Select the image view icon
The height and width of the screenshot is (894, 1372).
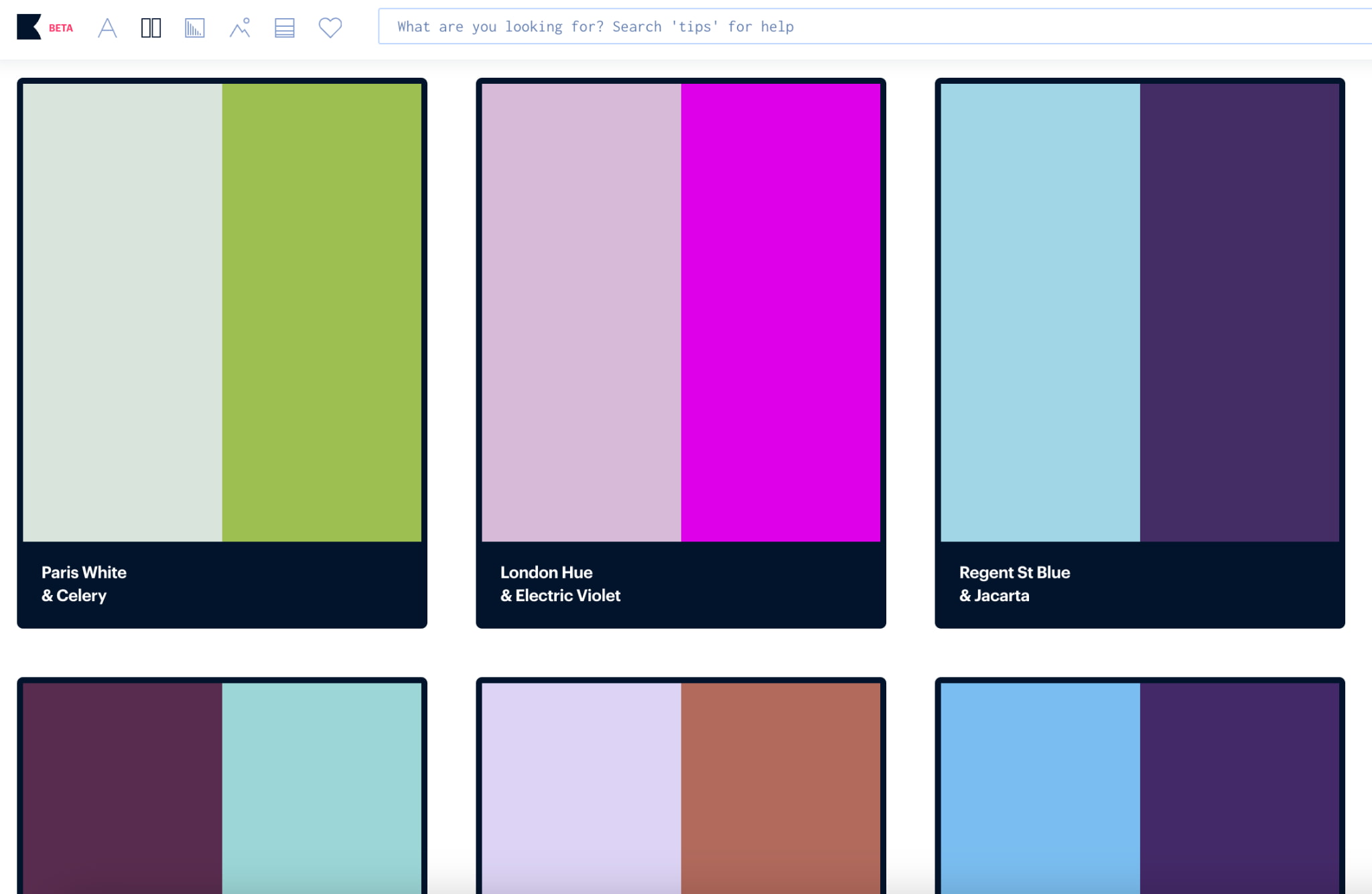coord(240,27)
